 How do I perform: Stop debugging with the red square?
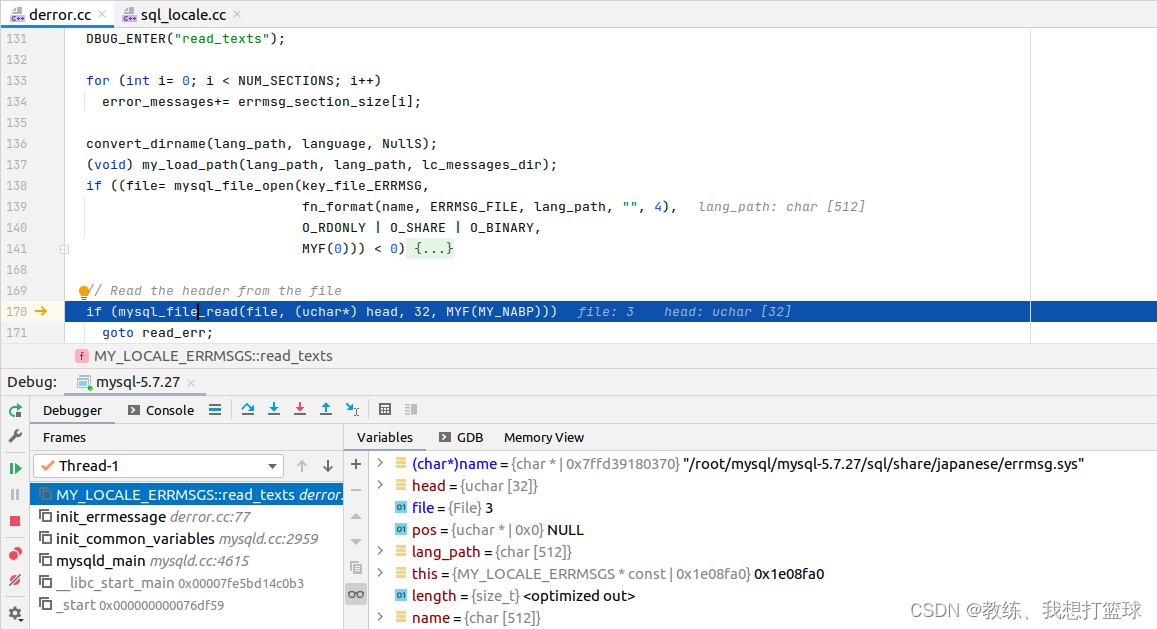click(15, 521)
